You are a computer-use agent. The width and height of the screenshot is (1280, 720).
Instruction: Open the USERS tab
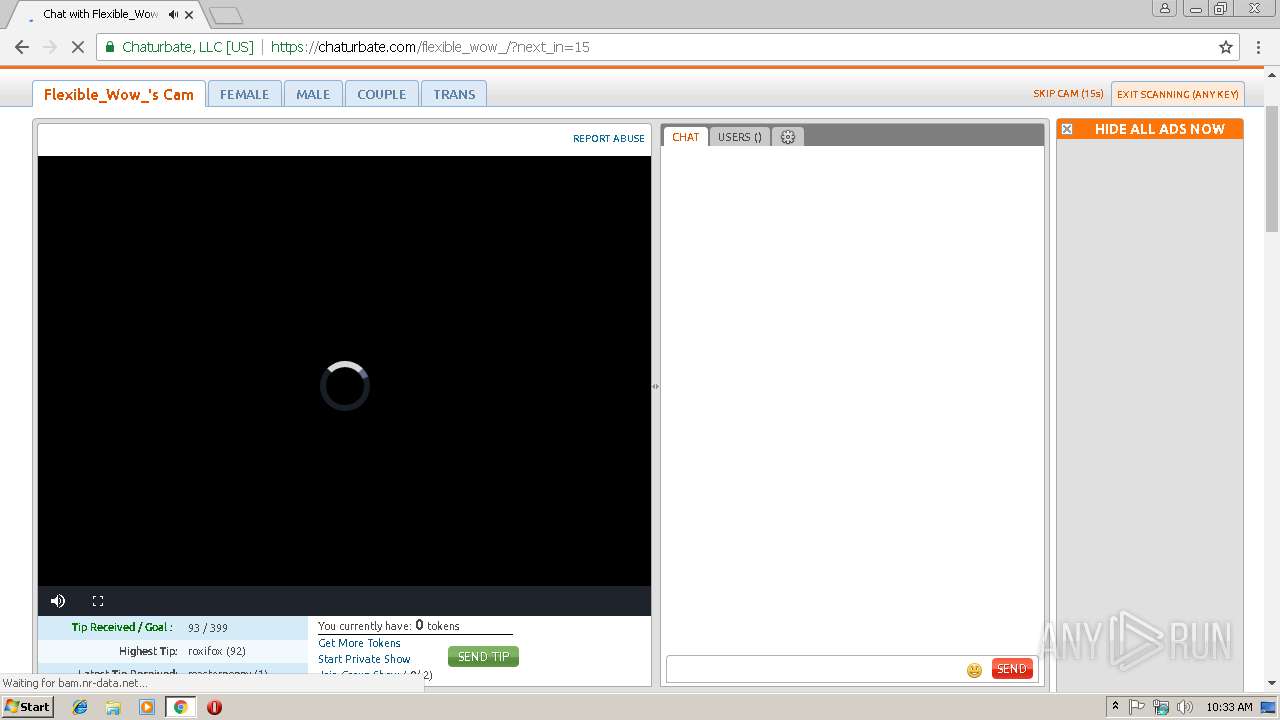click(740, 137)
